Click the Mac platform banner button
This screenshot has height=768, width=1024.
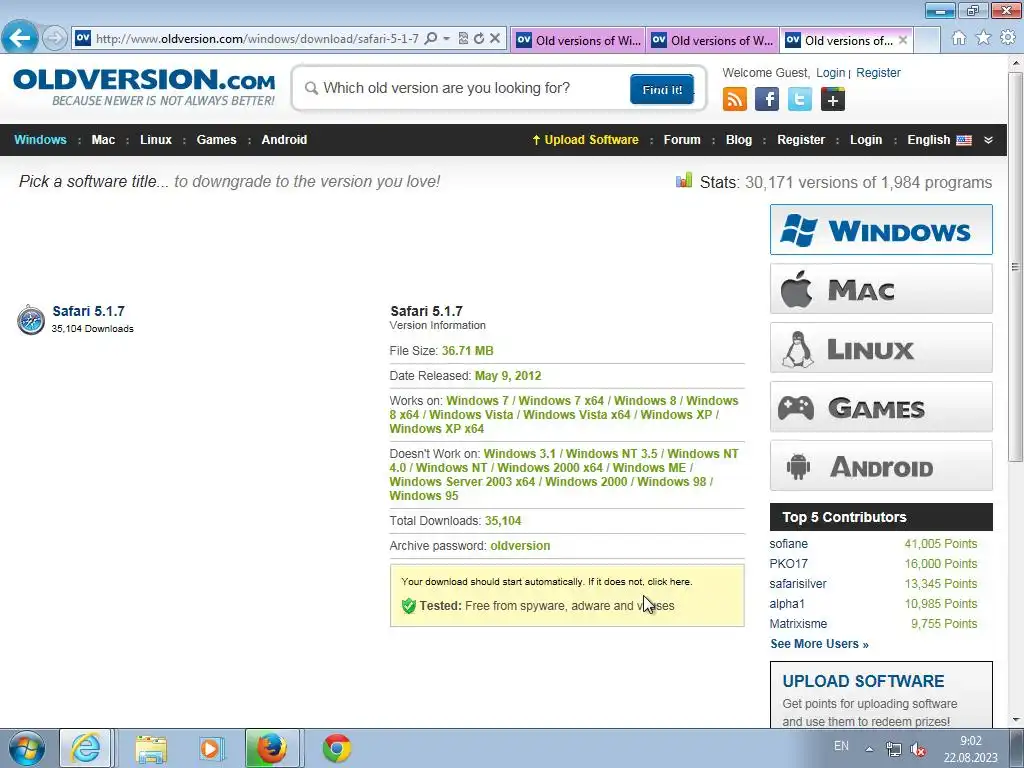click(x=881, y=289)
